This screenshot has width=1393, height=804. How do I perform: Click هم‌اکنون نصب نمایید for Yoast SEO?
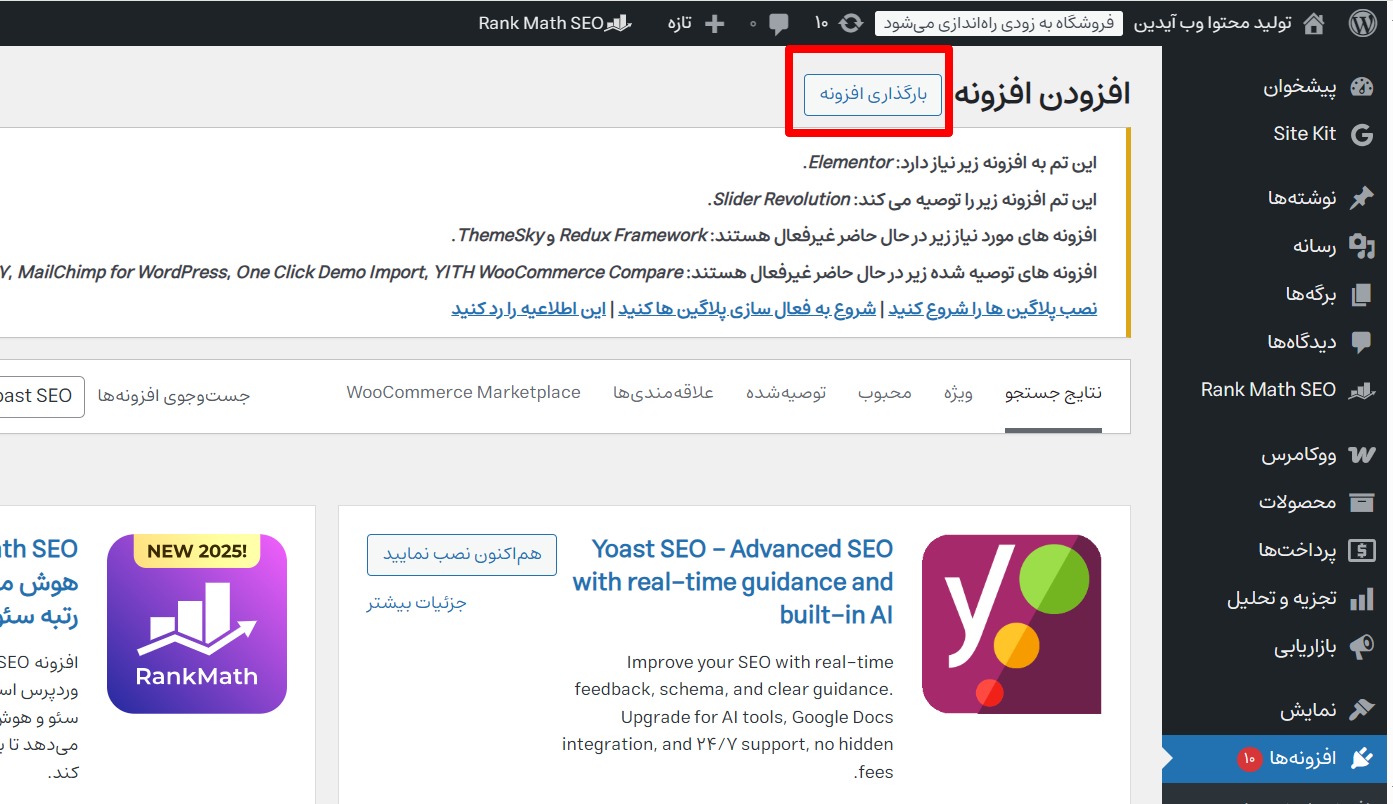point(462,554)
